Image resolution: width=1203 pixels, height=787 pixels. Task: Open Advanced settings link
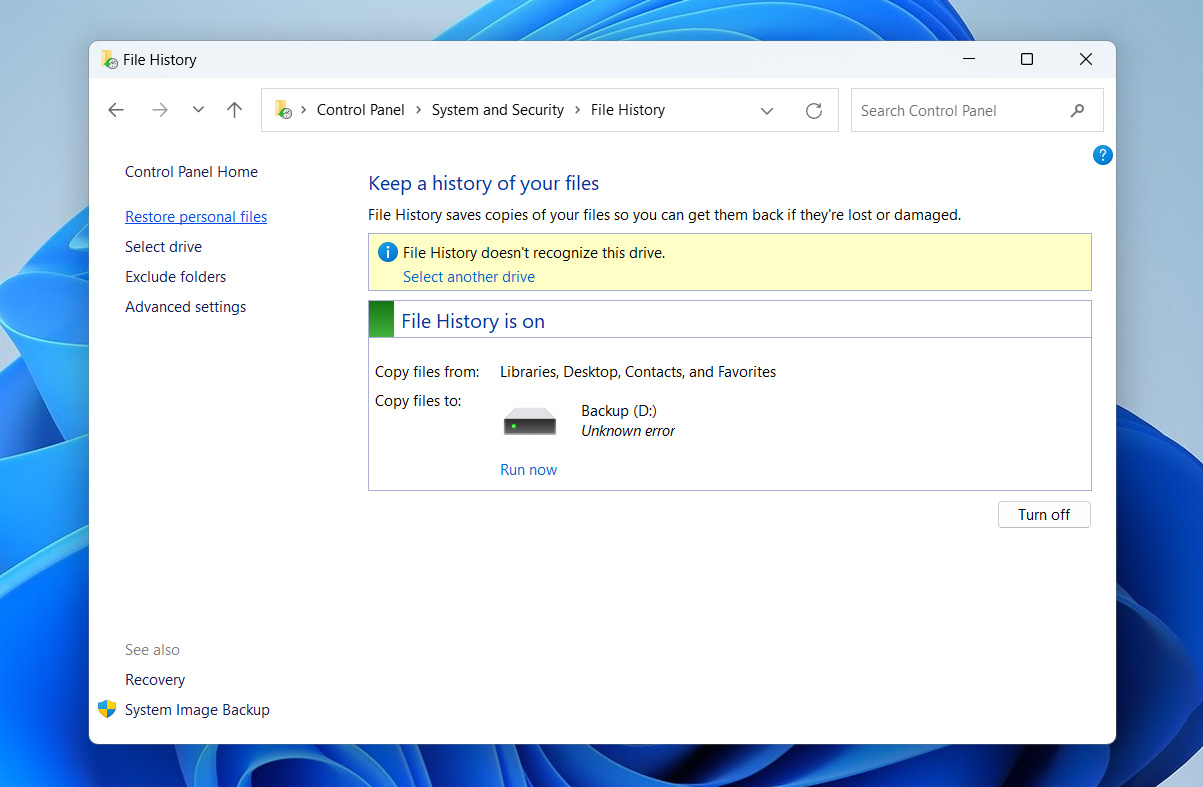(185, 307)
